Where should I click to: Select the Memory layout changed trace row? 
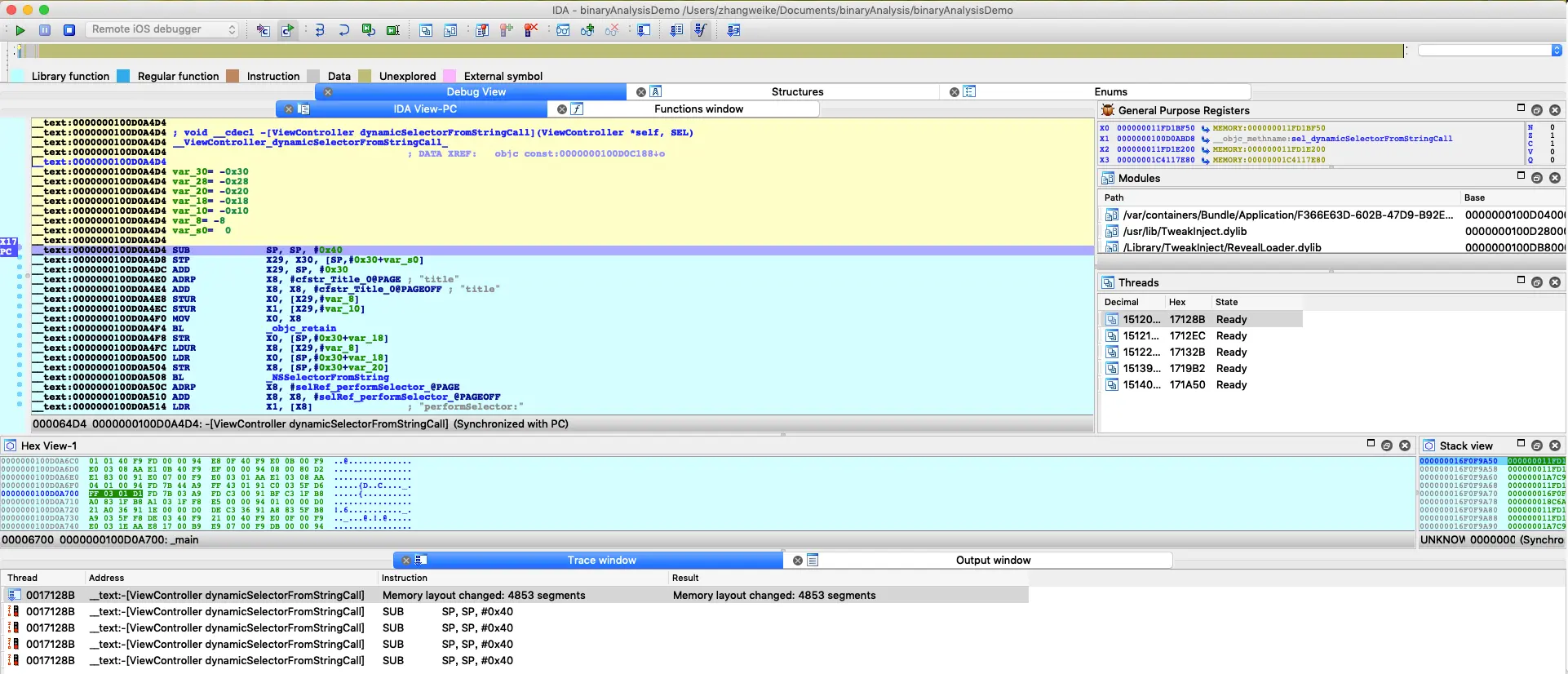point(516,596)
